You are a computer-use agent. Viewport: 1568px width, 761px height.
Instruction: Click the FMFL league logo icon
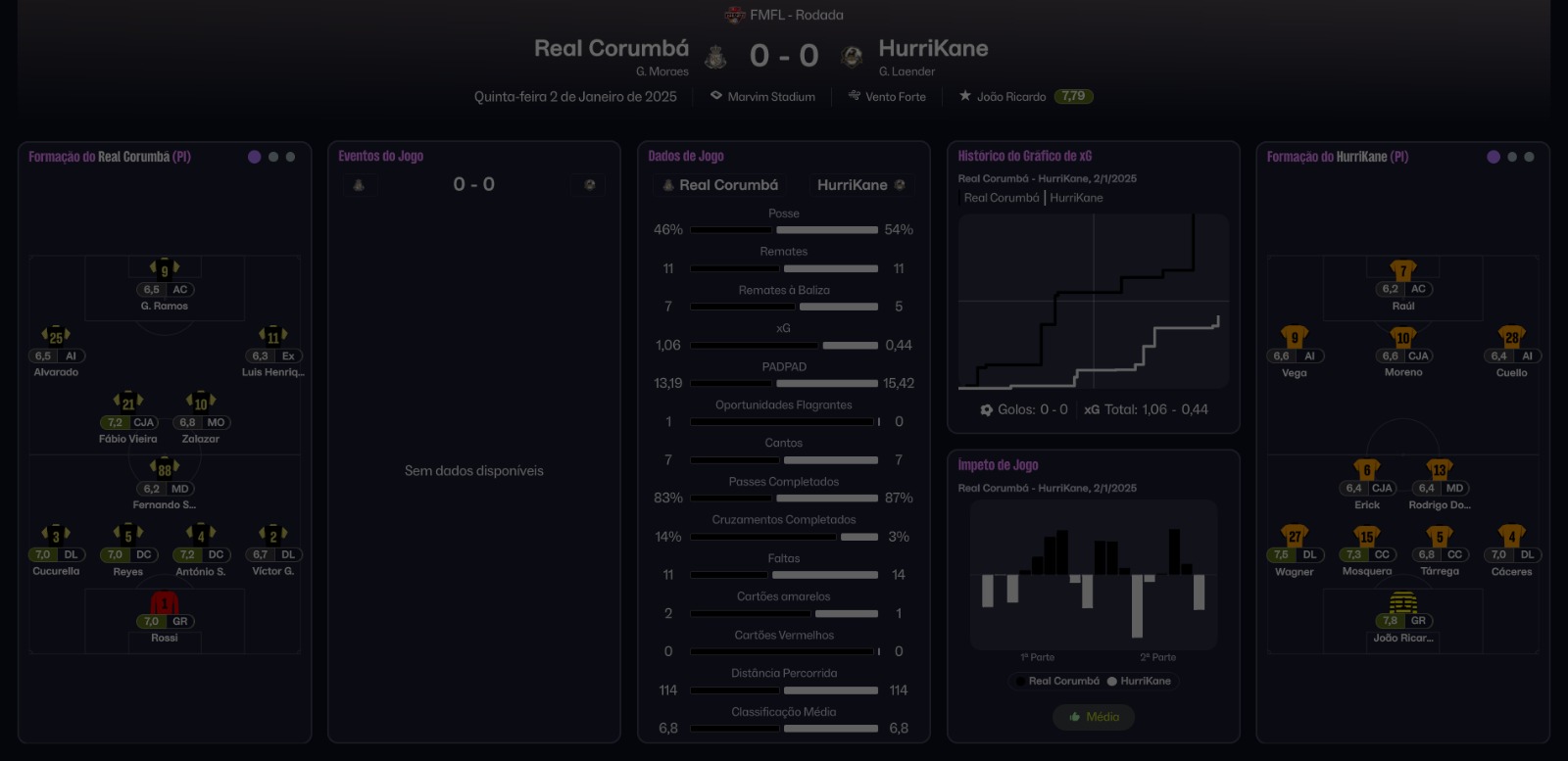click(x=734, y=15)
